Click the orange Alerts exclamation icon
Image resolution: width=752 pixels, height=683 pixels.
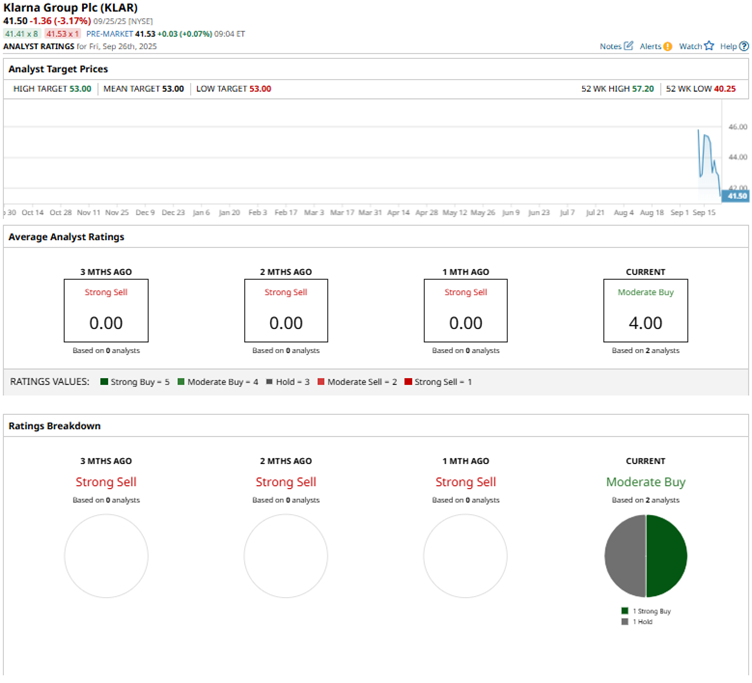pos(667,46)
